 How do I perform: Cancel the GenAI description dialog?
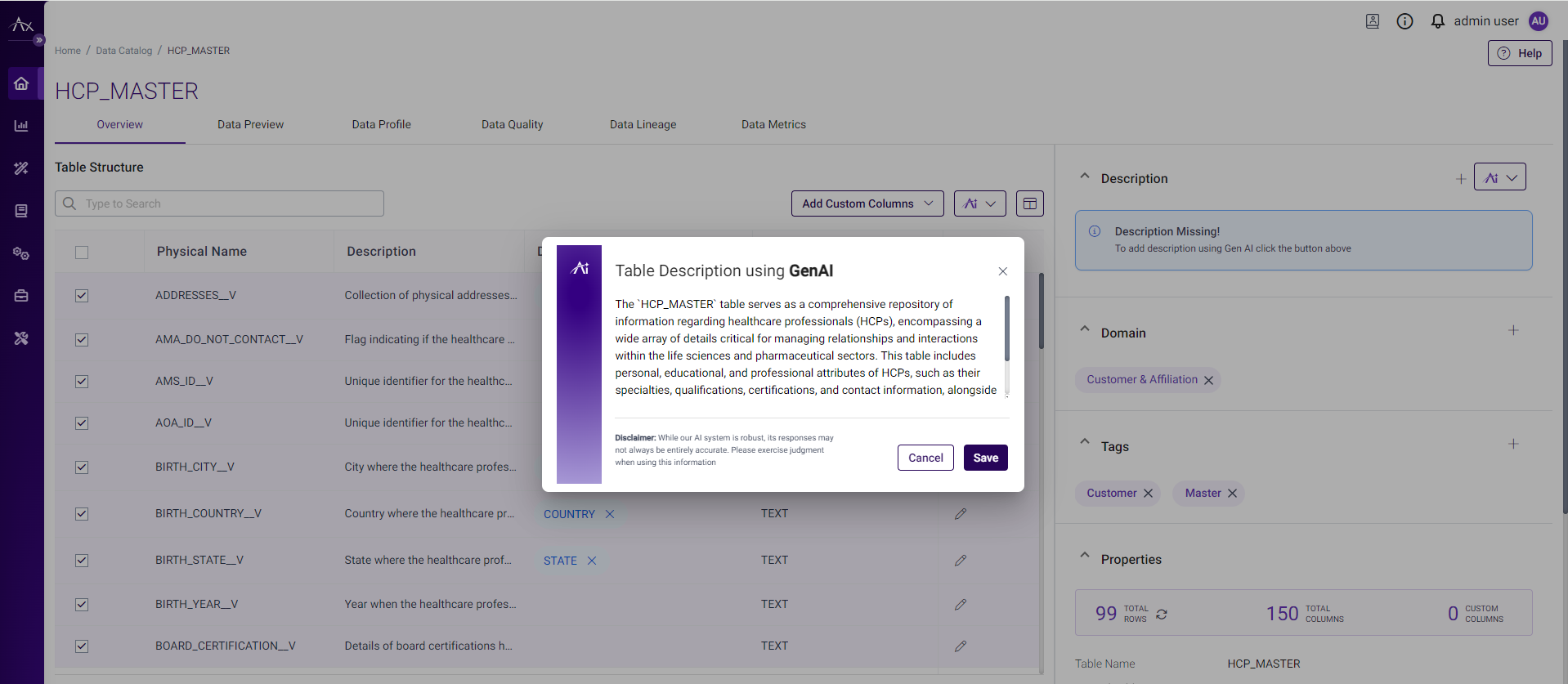925,458
